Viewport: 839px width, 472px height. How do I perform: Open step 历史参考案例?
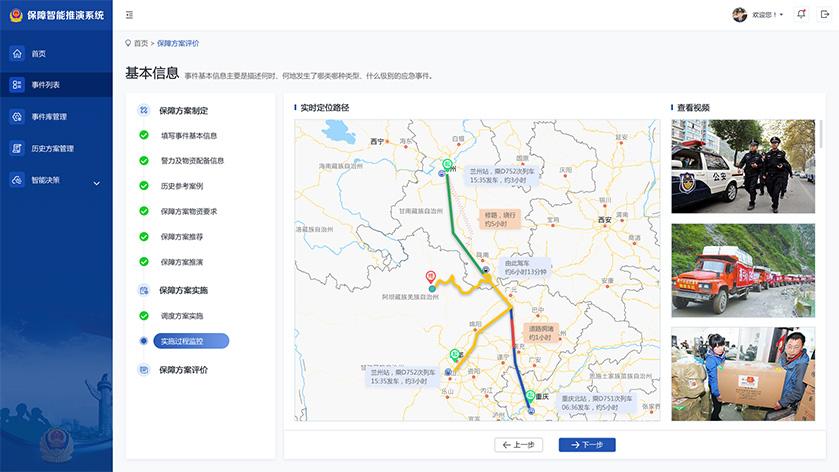click(182, 186)
